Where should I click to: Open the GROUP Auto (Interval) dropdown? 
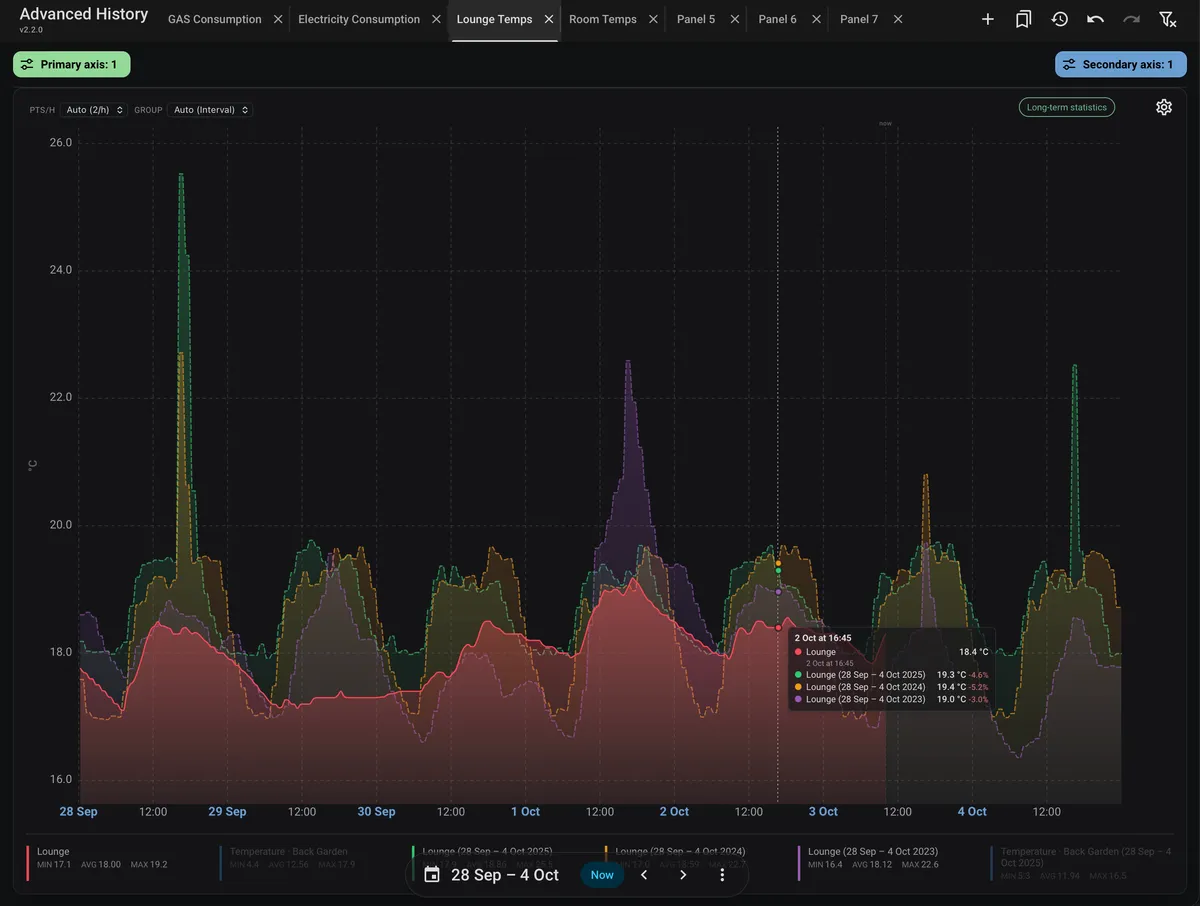(x=210, y=110)
